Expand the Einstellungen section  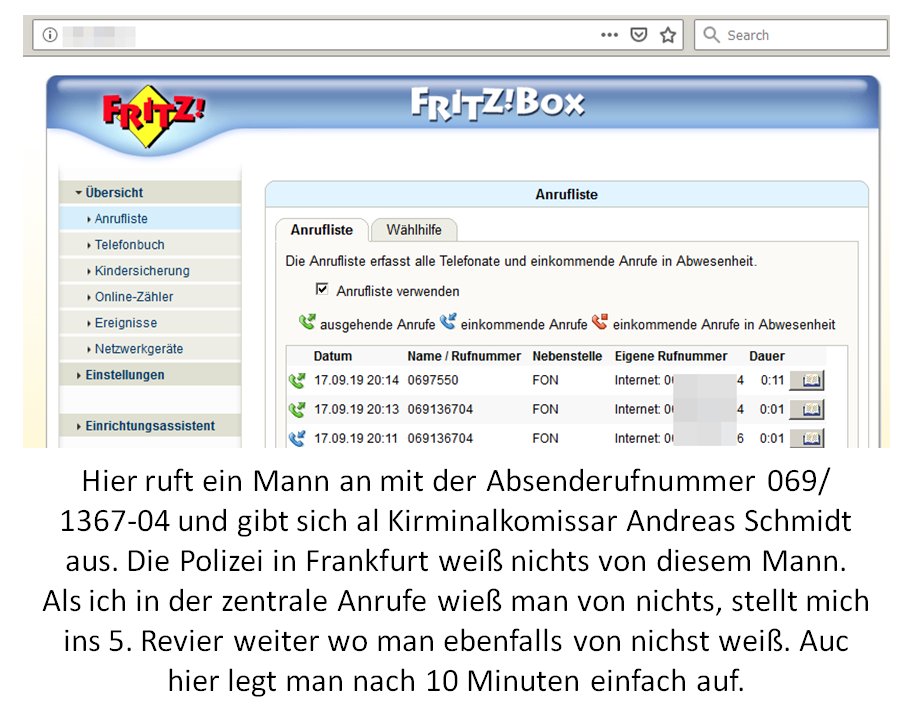pos(150,374)
